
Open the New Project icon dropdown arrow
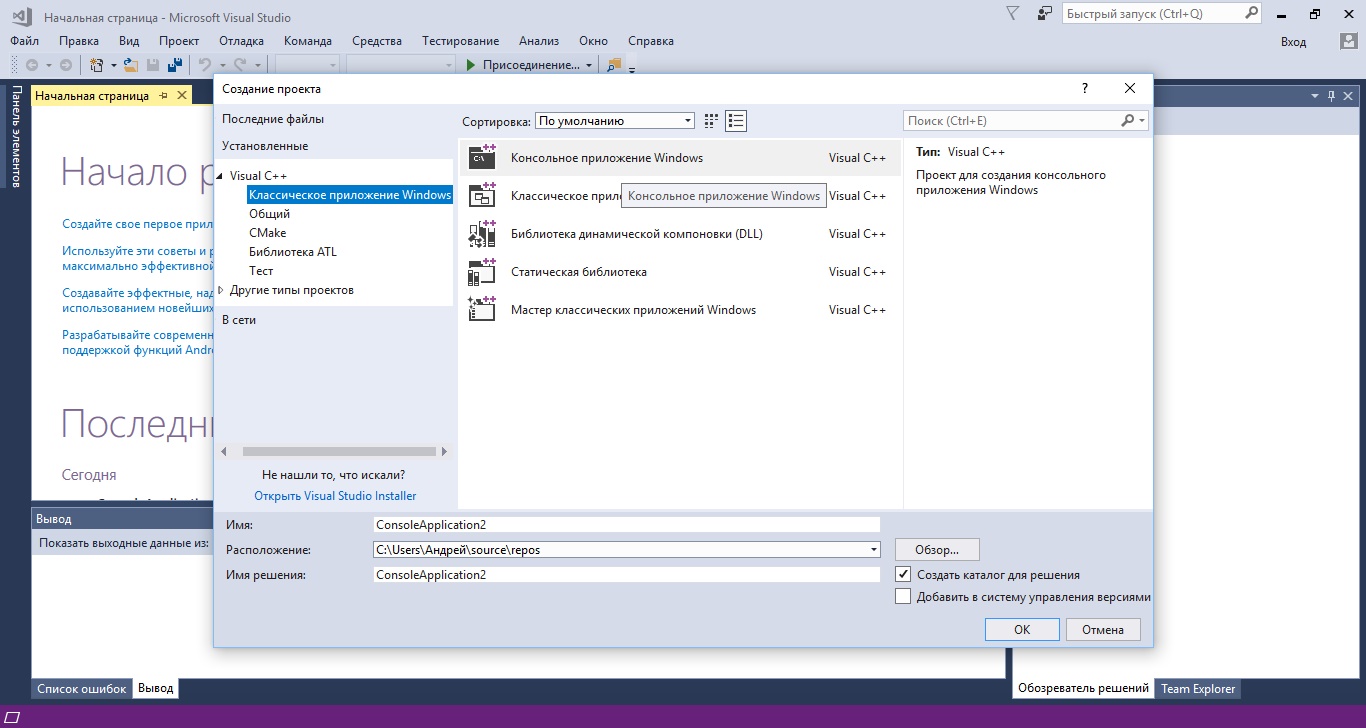pyautogui.click(x=113, y=66)
